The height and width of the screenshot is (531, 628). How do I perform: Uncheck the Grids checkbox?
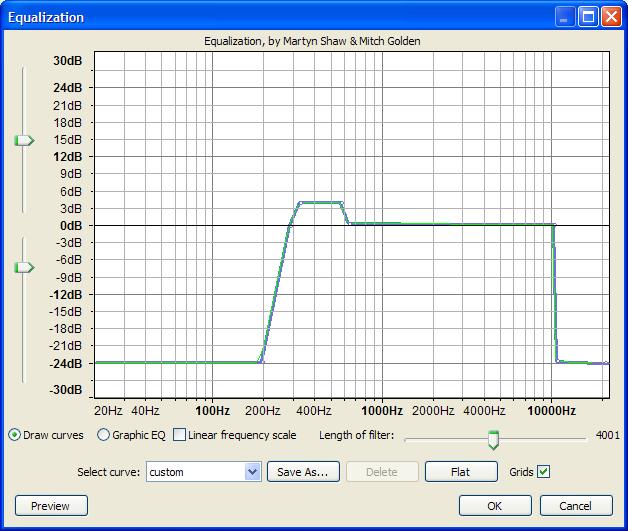(x=544, y=471)
